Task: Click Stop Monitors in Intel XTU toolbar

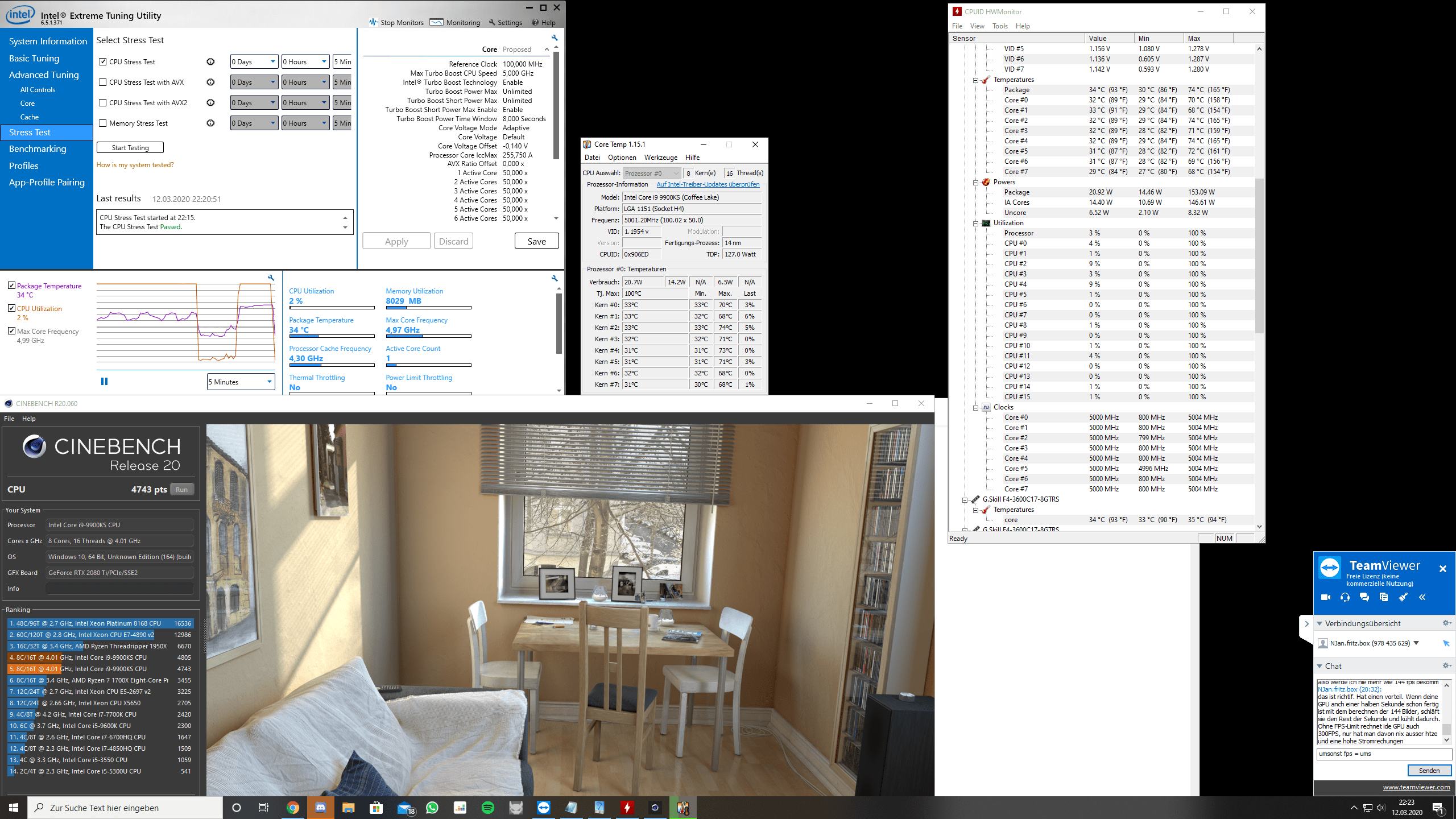Action: (x=396, y=23)
